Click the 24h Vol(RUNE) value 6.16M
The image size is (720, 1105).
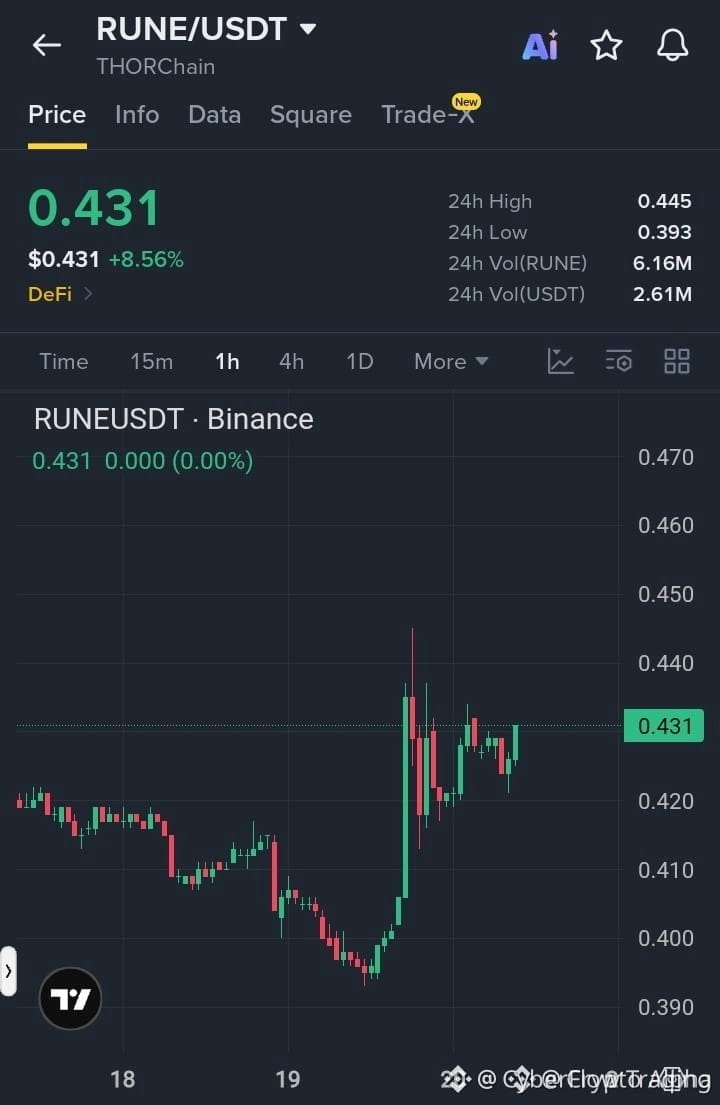point(662,264)
